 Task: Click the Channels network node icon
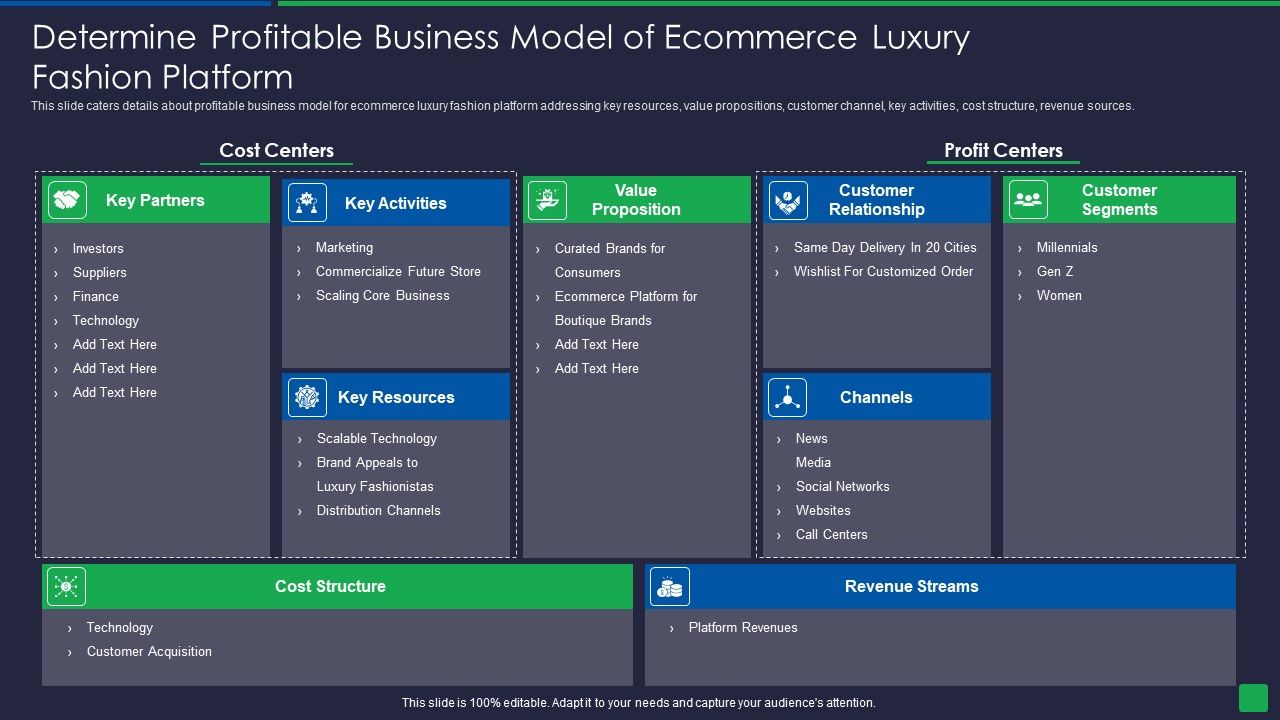pos(788,397)
